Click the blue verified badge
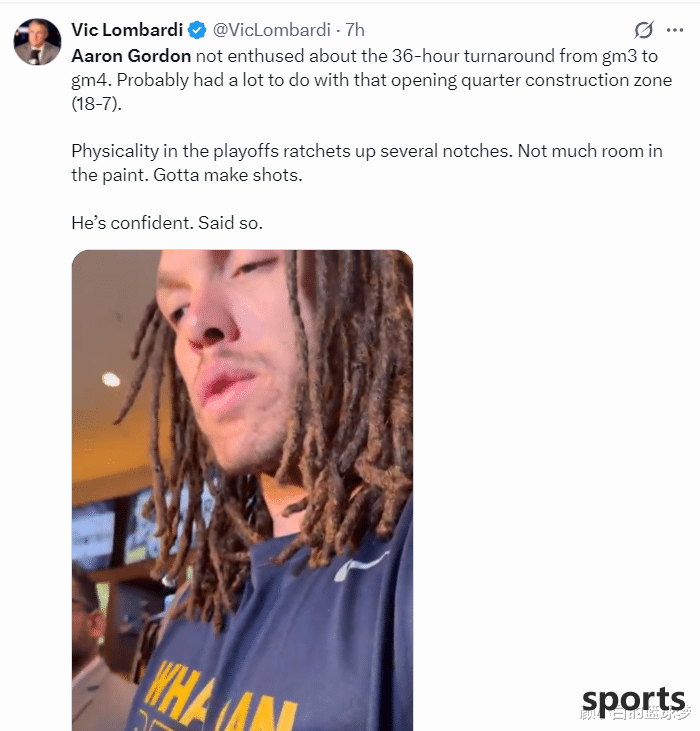The height and width of the screenshot is (731, 700). click(x=197, y=30)
